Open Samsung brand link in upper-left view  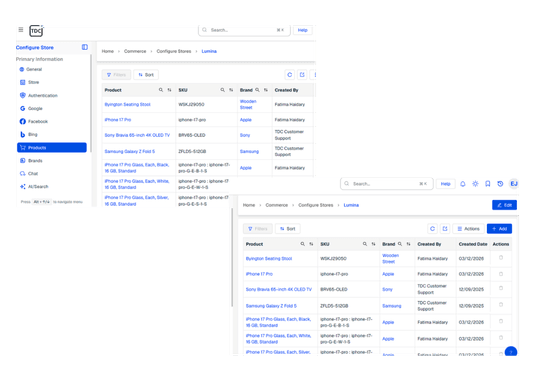pyautogui.click(x=249, y=152)
